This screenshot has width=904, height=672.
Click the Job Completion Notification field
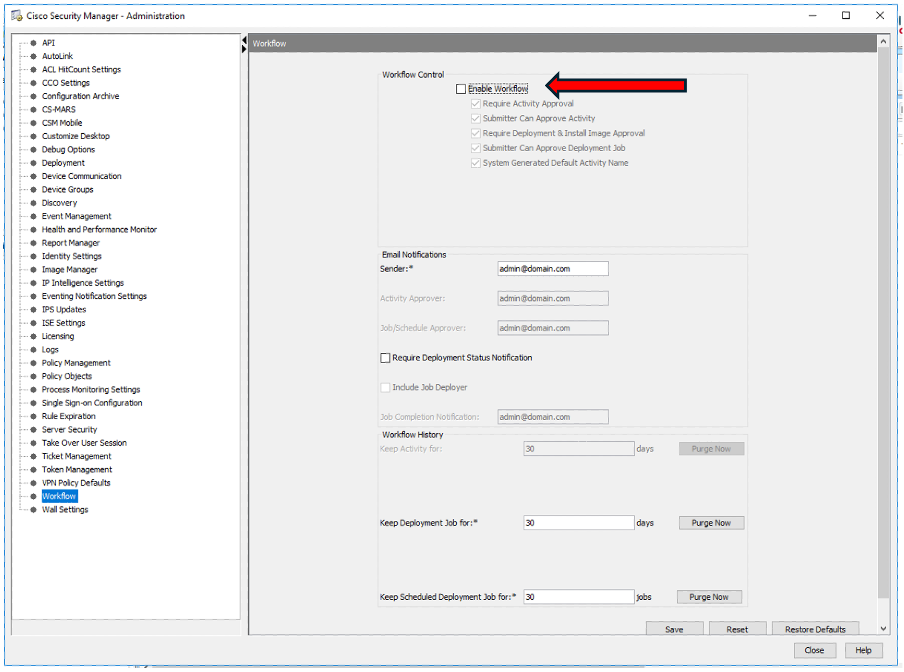pyautogui.click(x=553, y=417)
